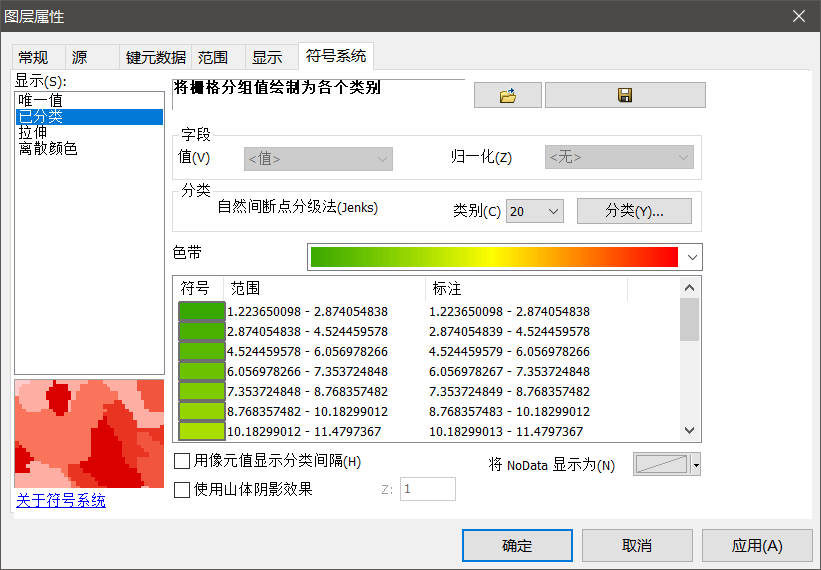
Task: Click label cell 10.18299013 - 11.4797367
Action: coord(506,431)
